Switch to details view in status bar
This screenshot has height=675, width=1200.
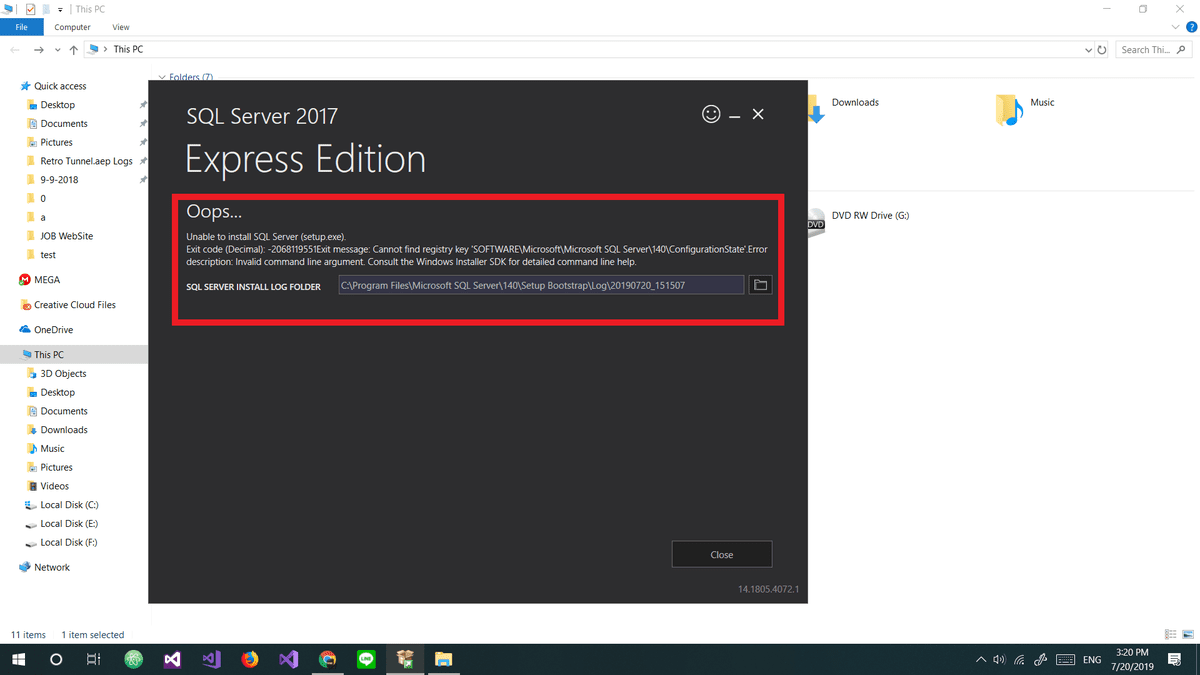1170,635
